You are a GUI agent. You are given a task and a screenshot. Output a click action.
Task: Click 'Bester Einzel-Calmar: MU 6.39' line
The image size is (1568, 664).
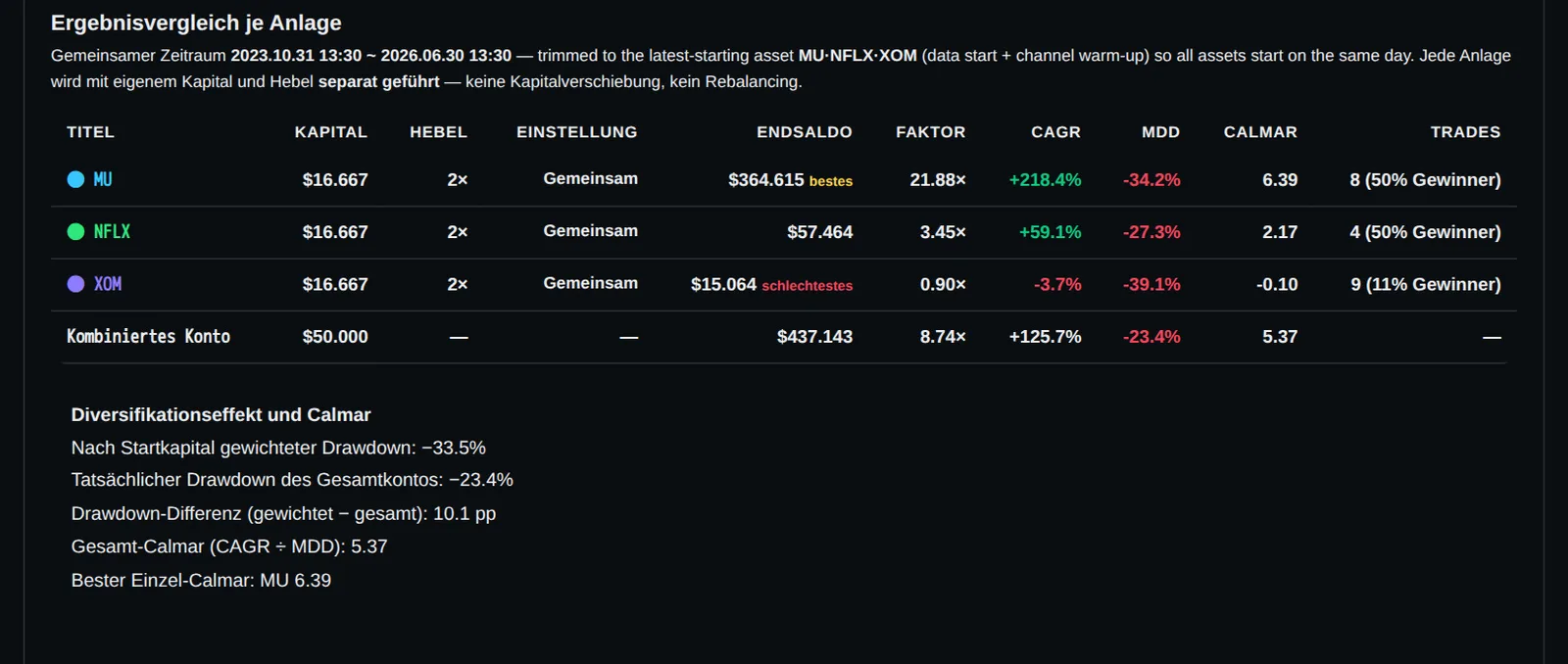pos(201,580)
